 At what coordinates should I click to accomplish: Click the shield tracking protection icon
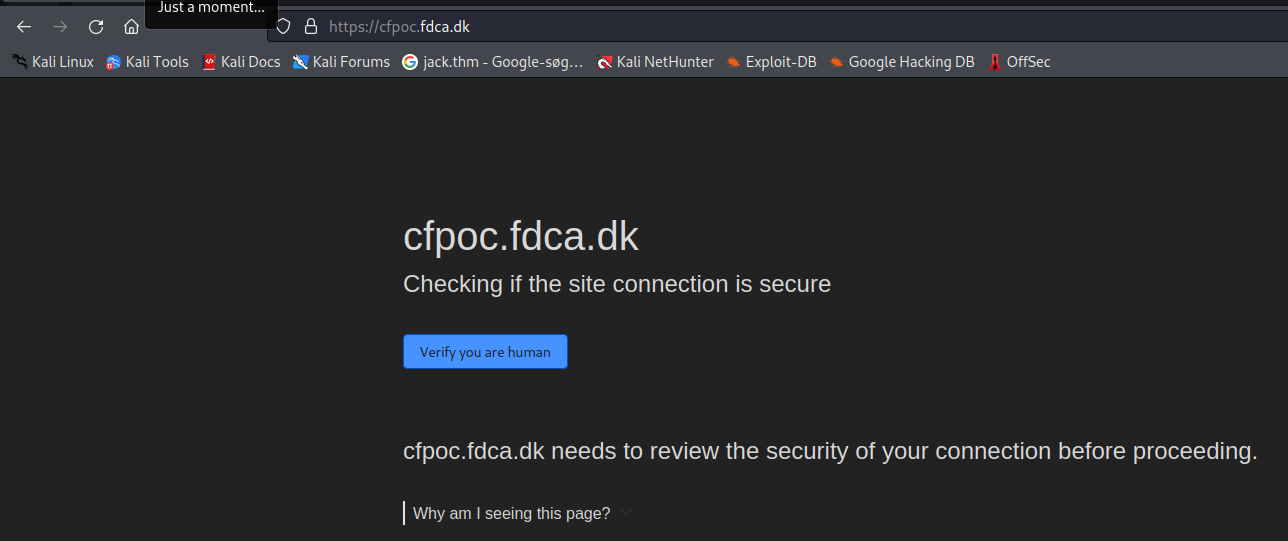(x=283, y=27)
